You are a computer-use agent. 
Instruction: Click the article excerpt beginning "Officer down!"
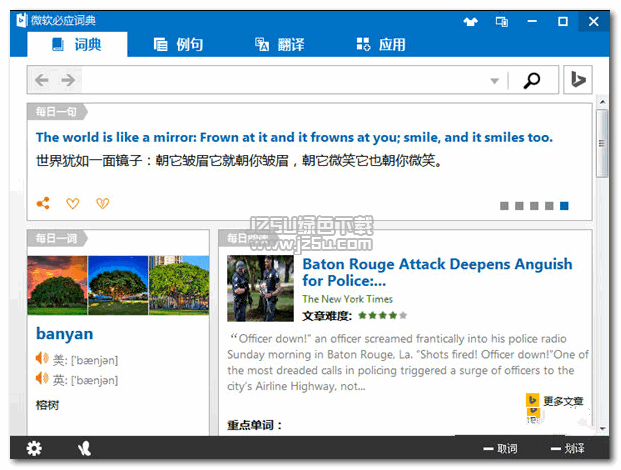[408, 362]
